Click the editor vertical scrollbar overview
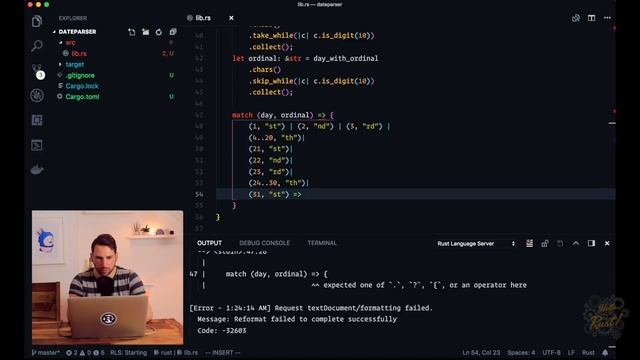Viewport: 640px width, 360px height. 613,129
